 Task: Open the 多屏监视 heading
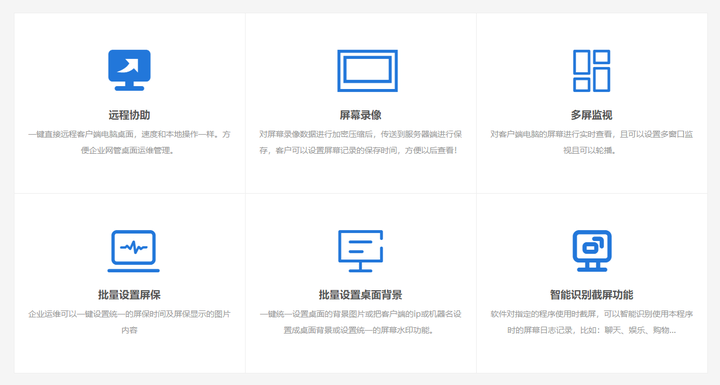591,115
